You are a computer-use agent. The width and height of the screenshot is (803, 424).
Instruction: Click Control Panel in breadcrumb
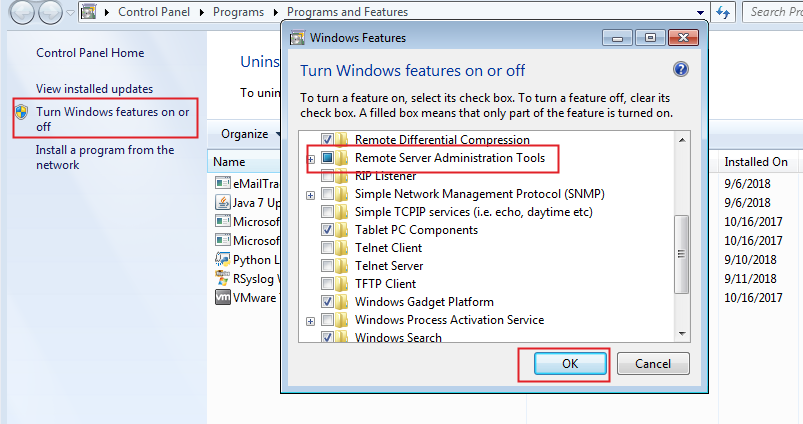[154, 12]
